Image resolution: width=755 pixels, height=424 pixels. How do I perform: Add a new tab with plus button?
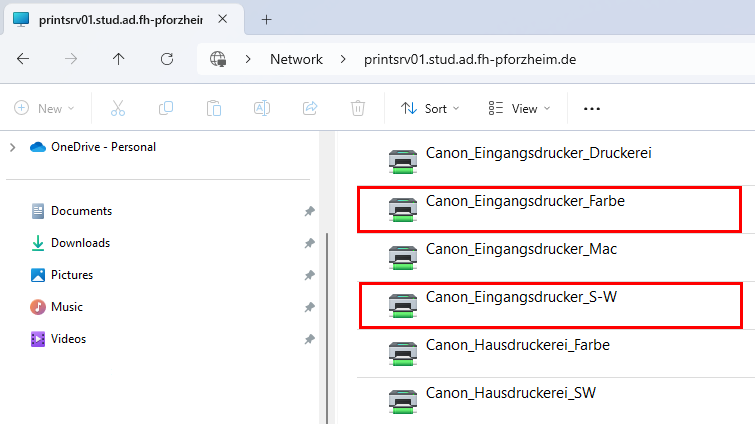266,20
